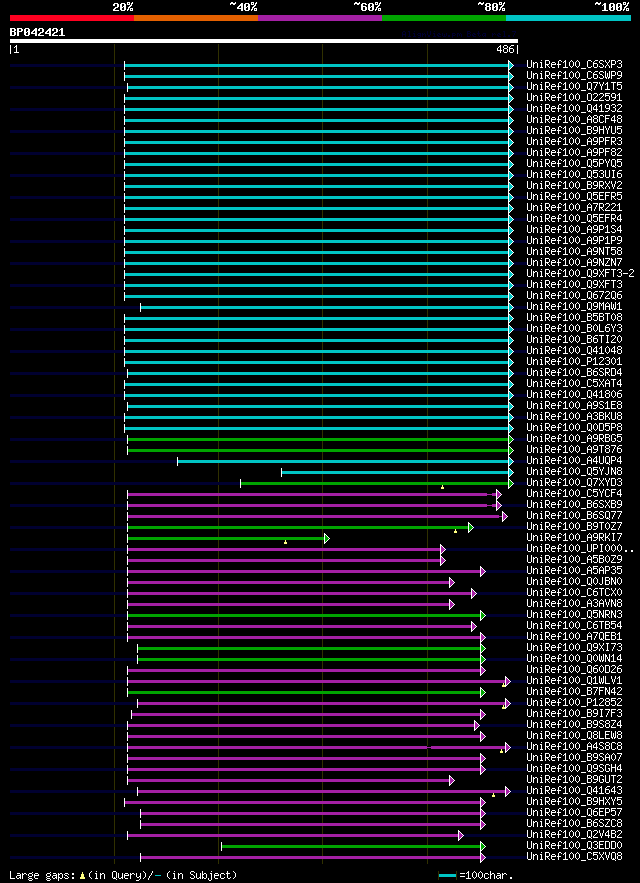Select the UniRef100_P12852 label
The height and width of the screenshot is (883, 640).
pos(574,703)
